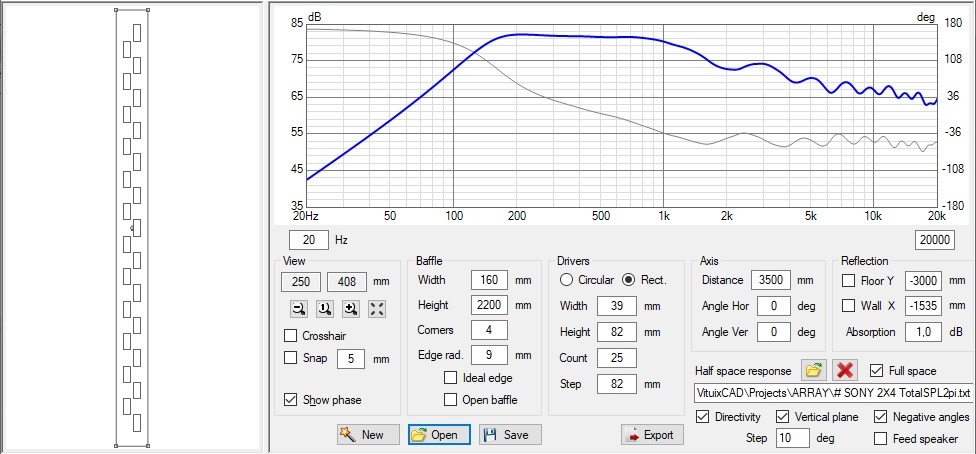Click the zoom in magnifier icon
Image resolution: width=976 pixels, height=454 pixels.
pyautogui.click(x=351, y=308)
